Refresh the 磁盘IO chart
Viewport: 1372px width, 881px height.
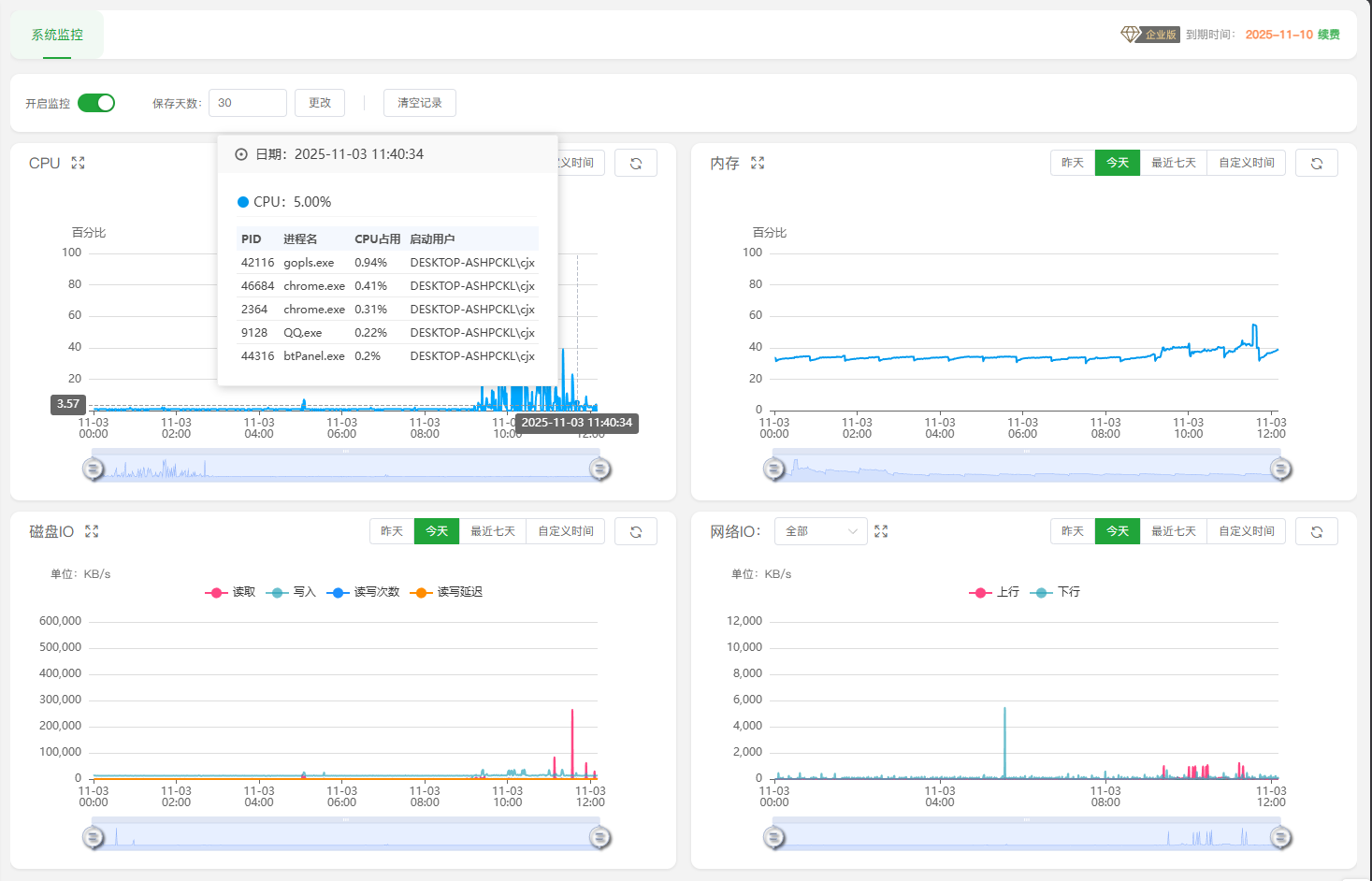tap(636, 531)
